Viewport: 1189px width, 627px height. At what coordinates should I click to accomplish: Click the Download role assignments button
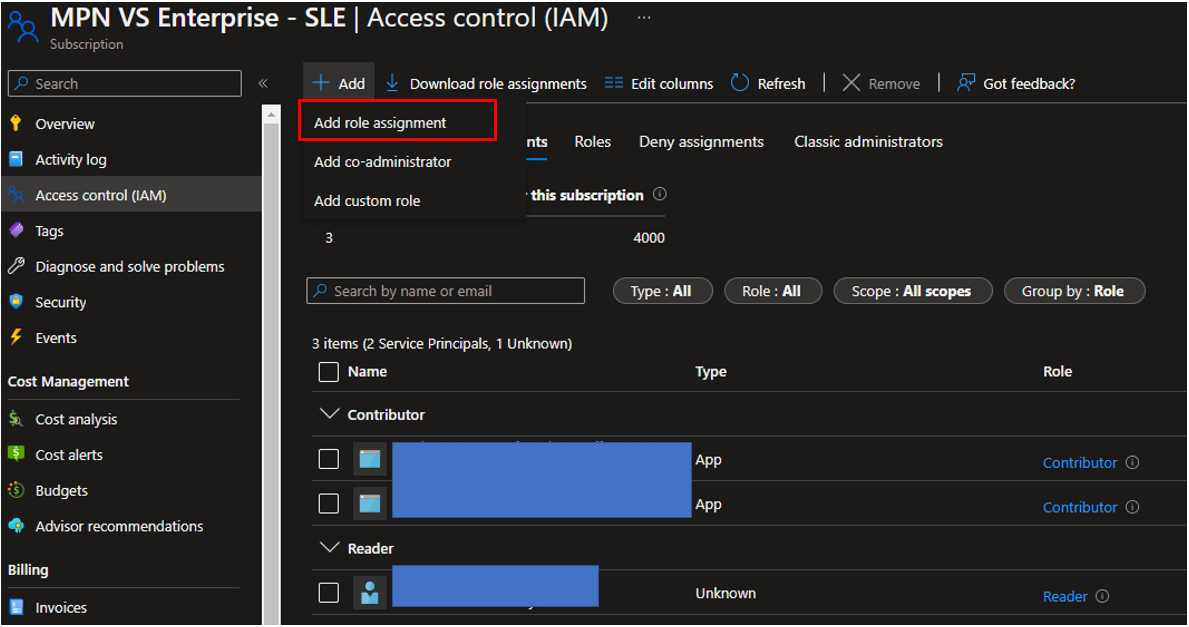point(486,83)
